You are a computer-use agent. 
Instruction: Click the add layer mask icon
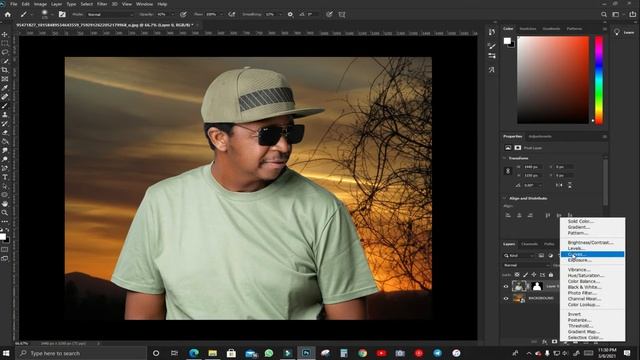(x=554, y=342)
